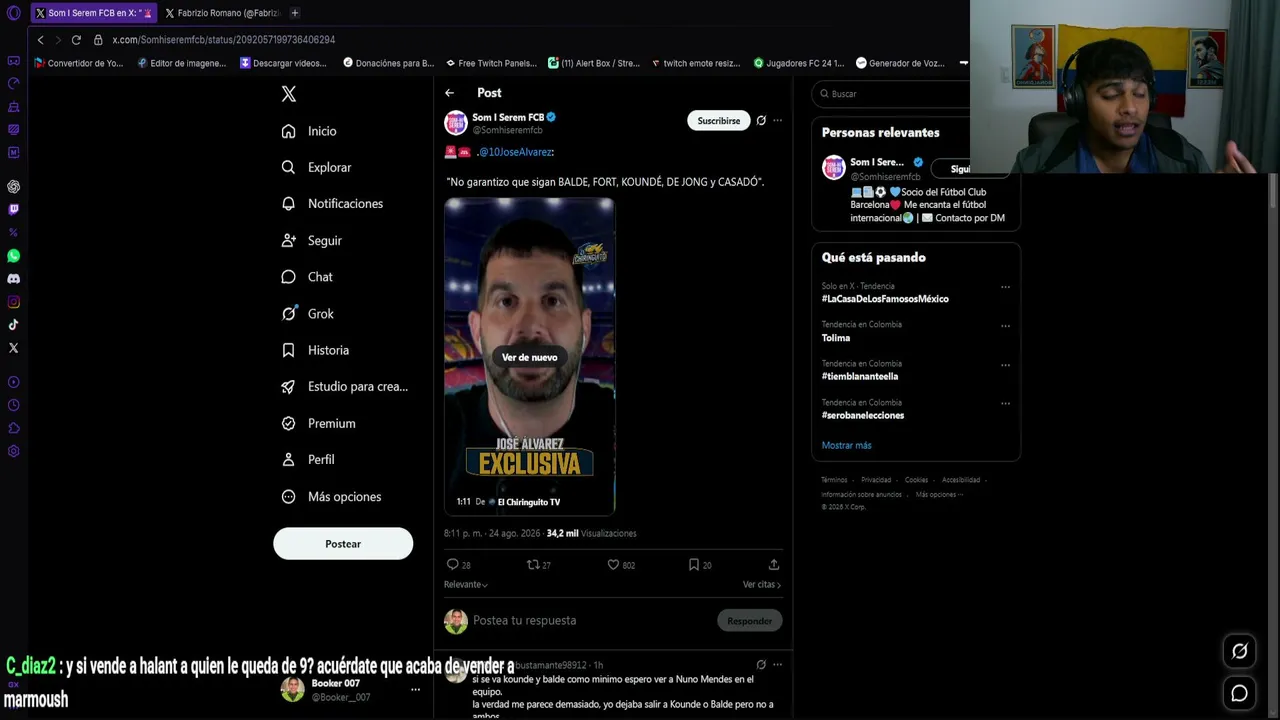Open Chat in the X navigation
1280x720 pixels.
pos(307,277)
